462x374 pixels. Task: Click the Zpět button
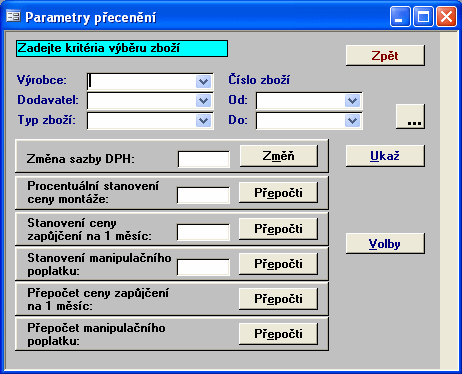click(385, 55)
